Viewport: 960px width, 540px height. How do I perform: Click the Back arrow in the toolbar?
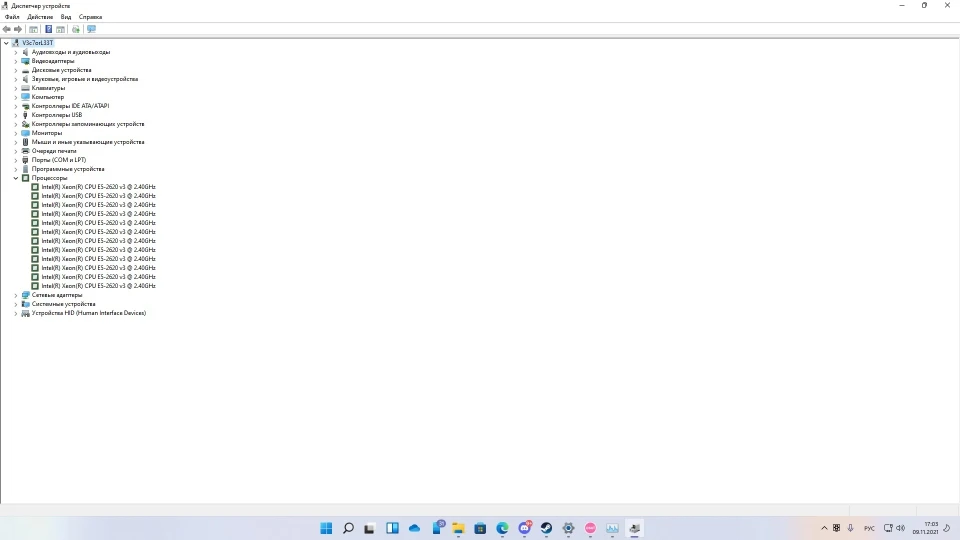tap(7, 29)
